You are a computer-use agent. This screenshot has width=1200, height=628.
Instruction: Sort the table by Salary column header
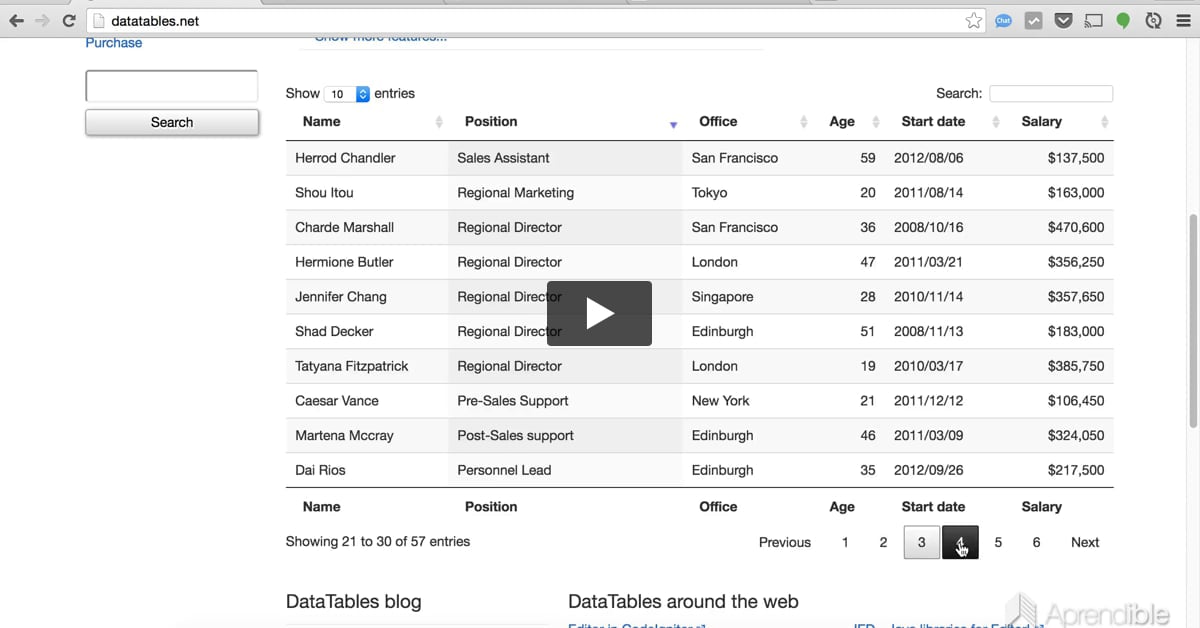tap(1058, 122)
